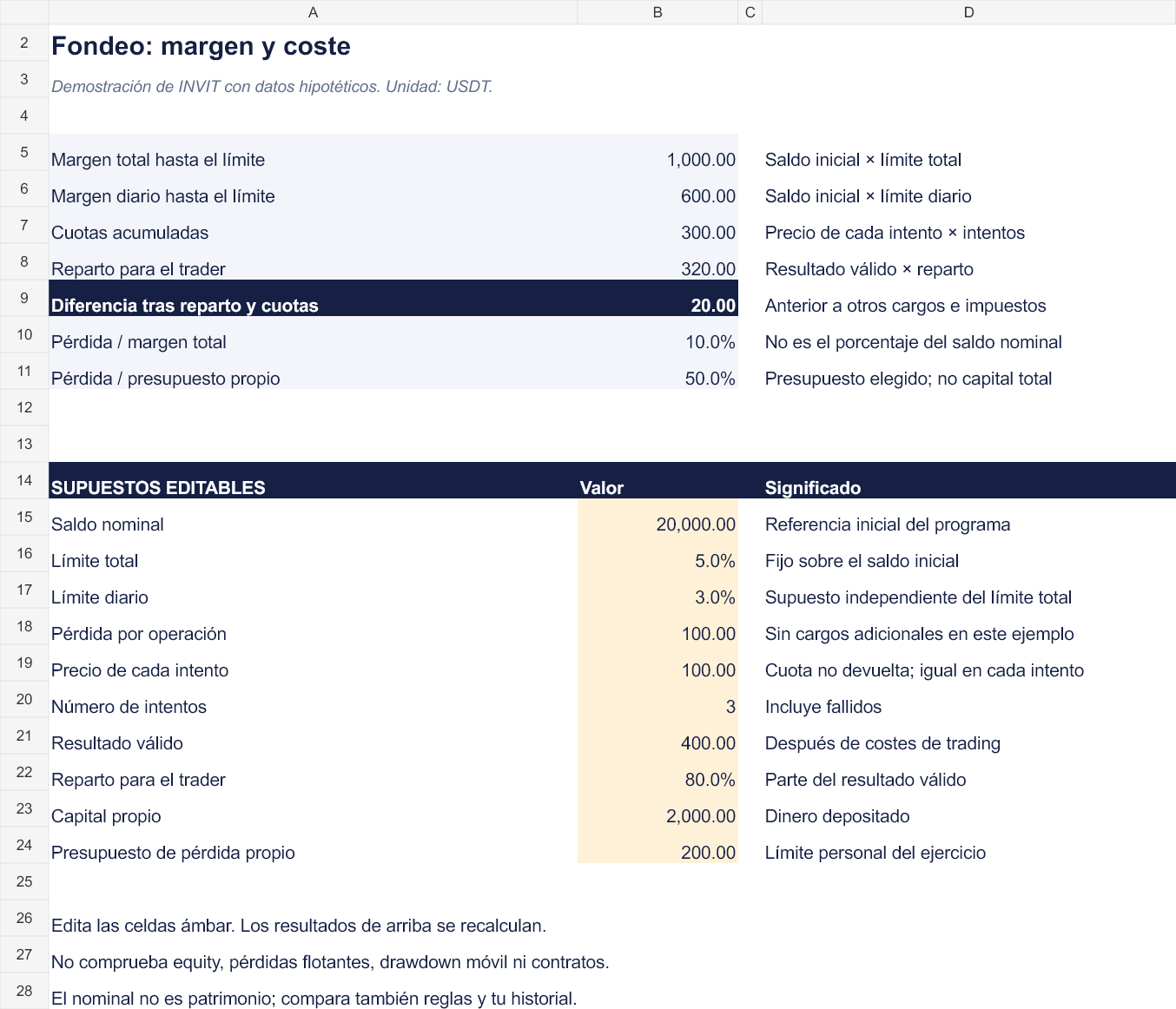Edit the Límite total value 5.0%

pyautogui.click(x=657, y=553)
